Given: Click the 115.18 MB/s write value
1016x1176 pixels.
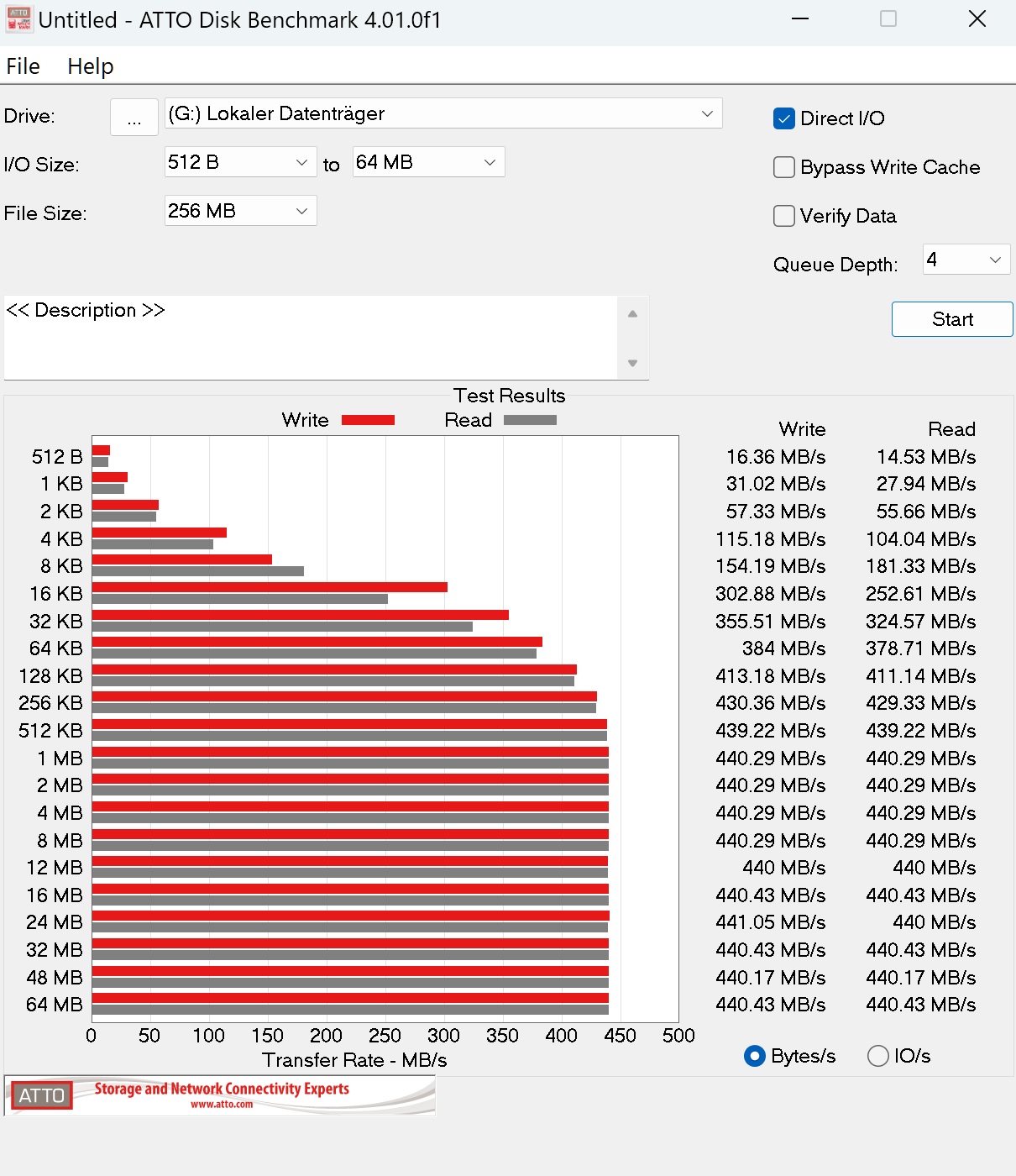Looking at the screenshot, I should 771,539.
